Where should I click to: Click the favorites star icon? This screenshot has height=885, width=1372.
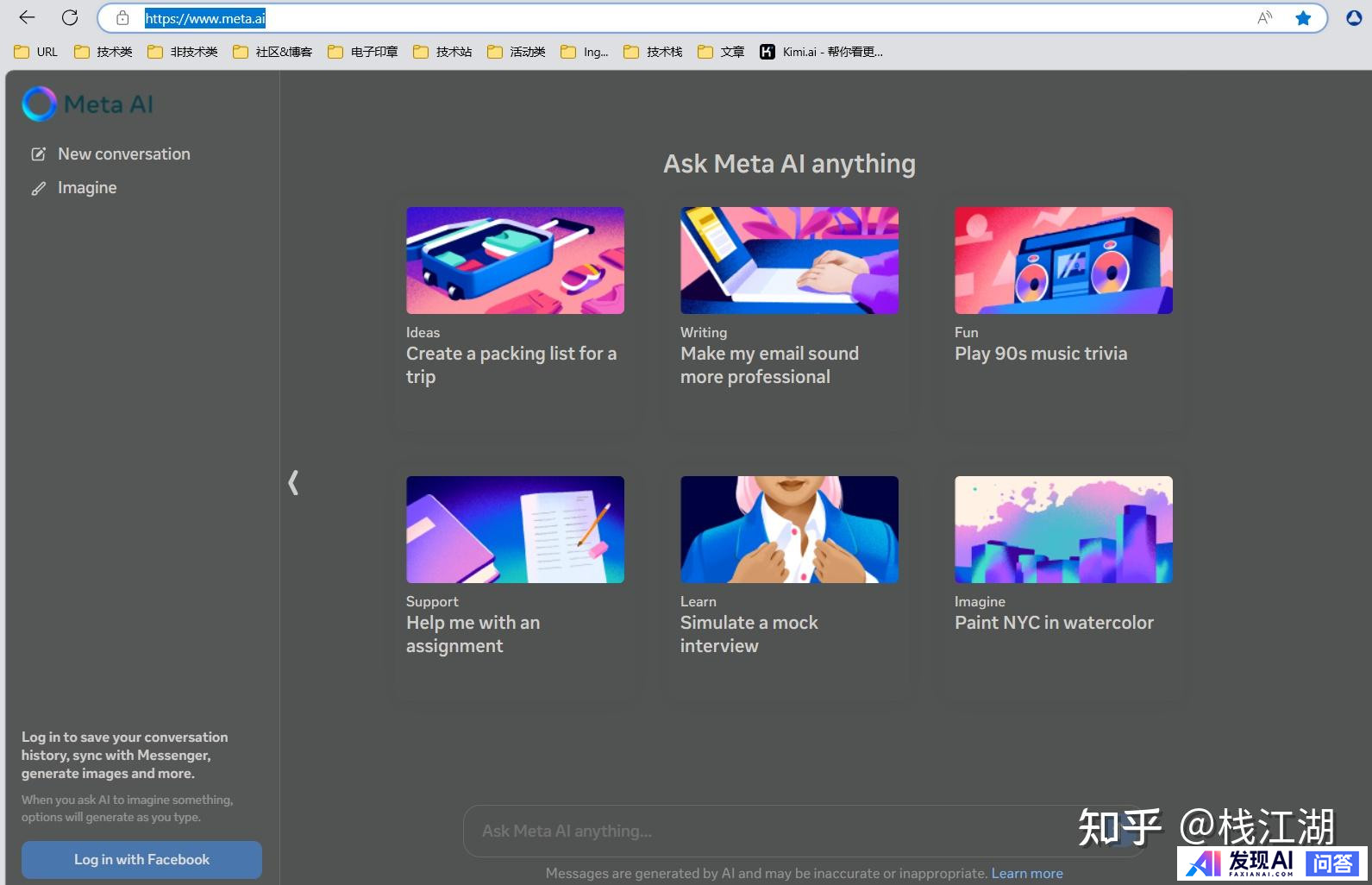pyautogui.click(x=1303, y=18)
